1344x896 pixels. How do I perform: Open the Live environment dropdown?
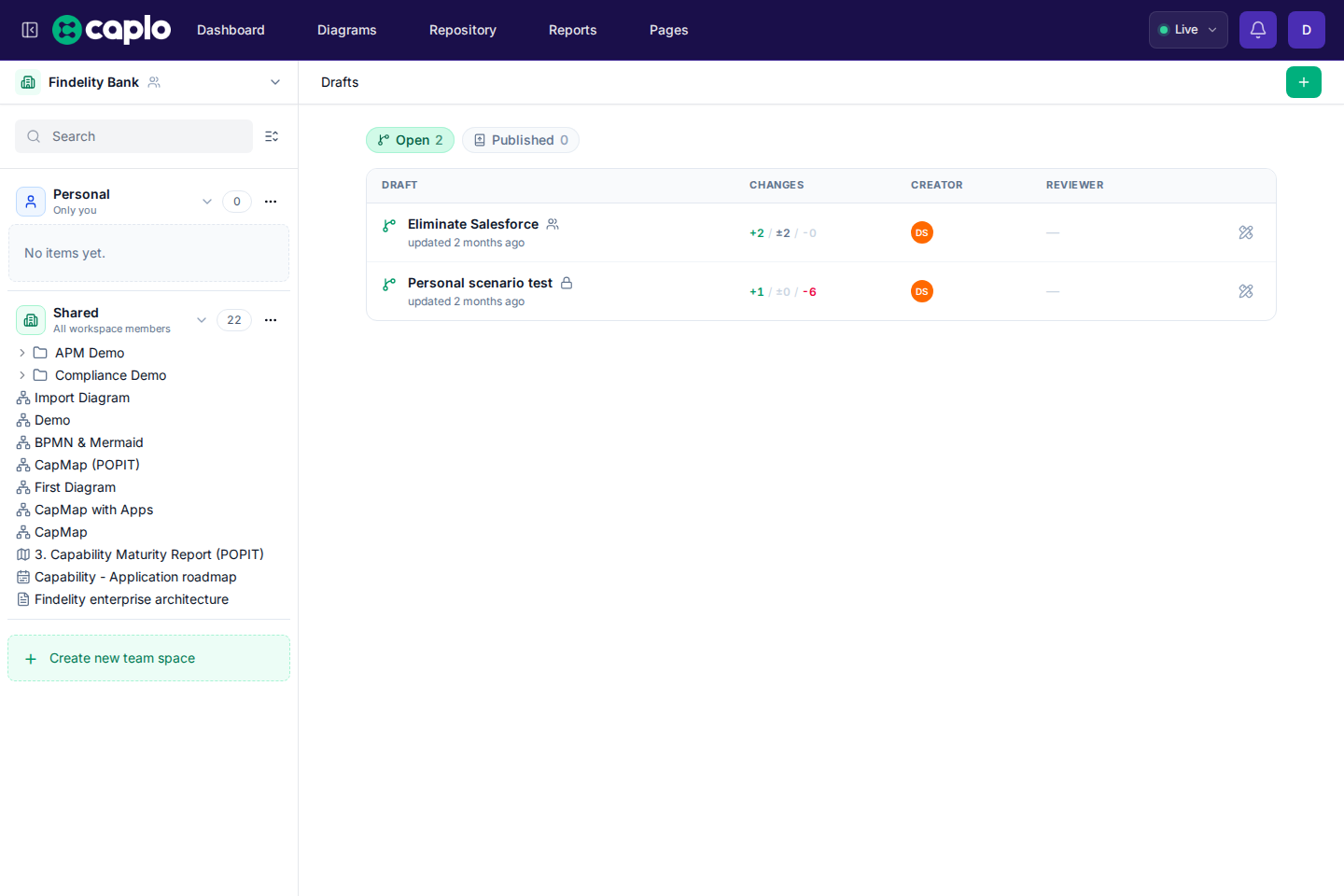point(1188,30)
